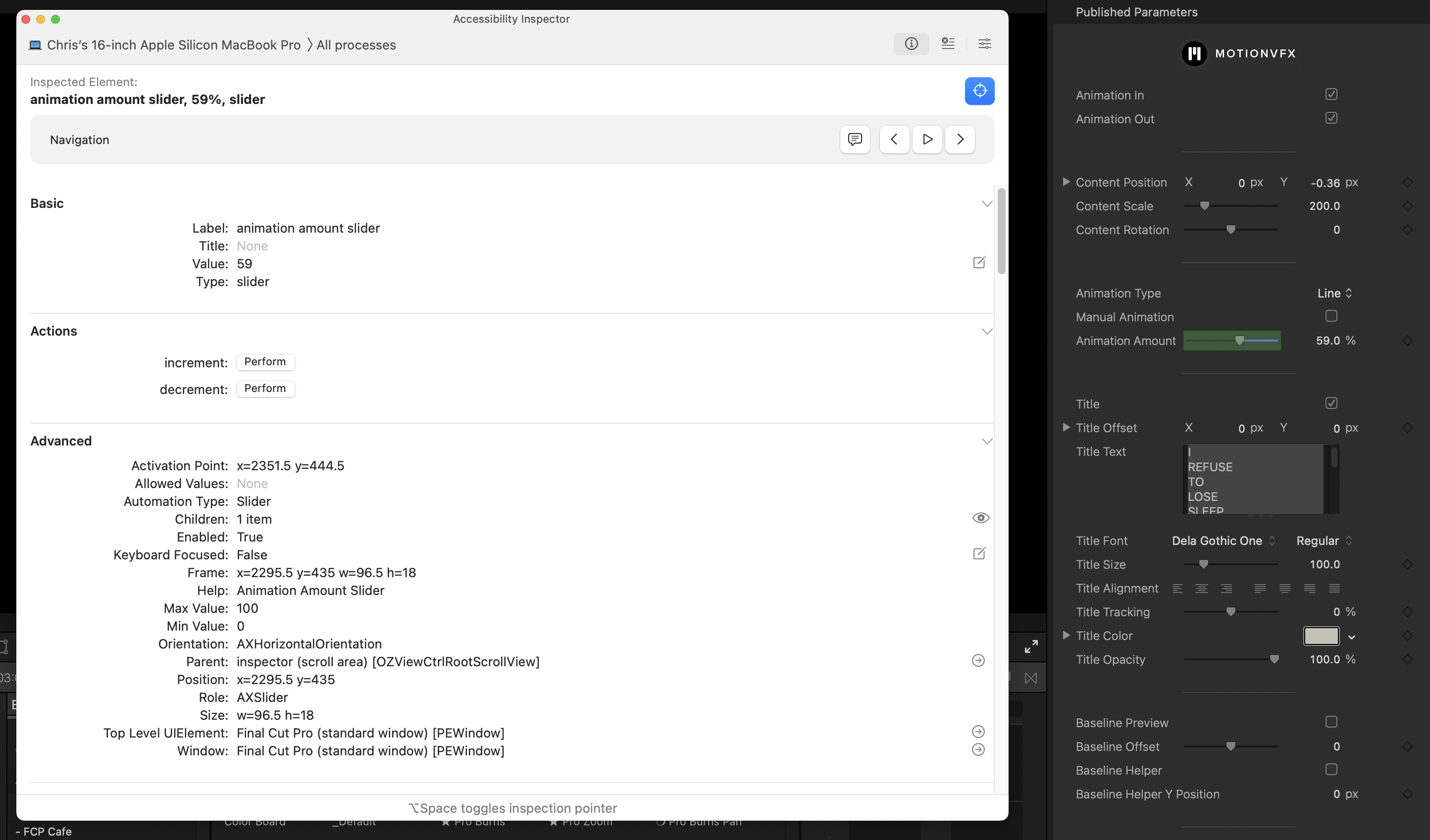Set Title Alignment to left
Image resolution: width=1430 pixels, height=840 pixels.
[1177, 588]
